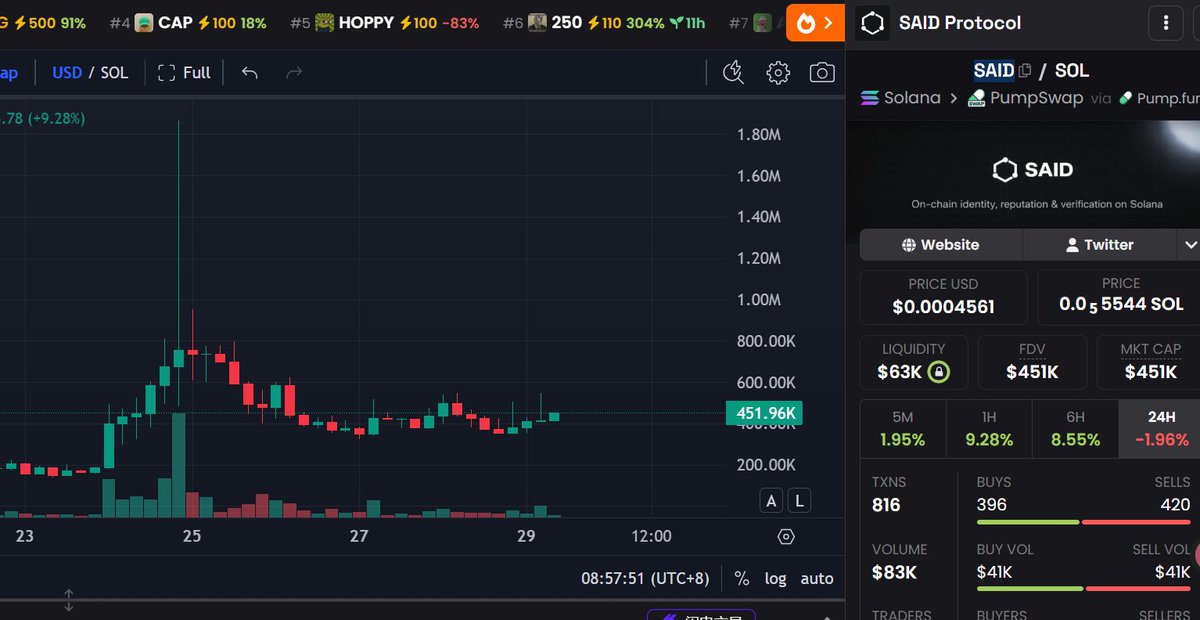Click the SAID Protocol hexagon logo
Screen dimensions: 1200x620
coord(874,23)
